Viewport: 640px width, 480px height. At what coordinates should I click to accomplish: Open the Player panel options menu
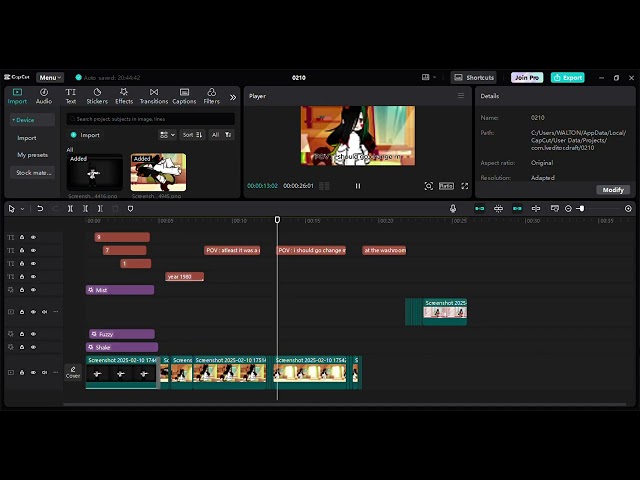click(x=461, y=96)
